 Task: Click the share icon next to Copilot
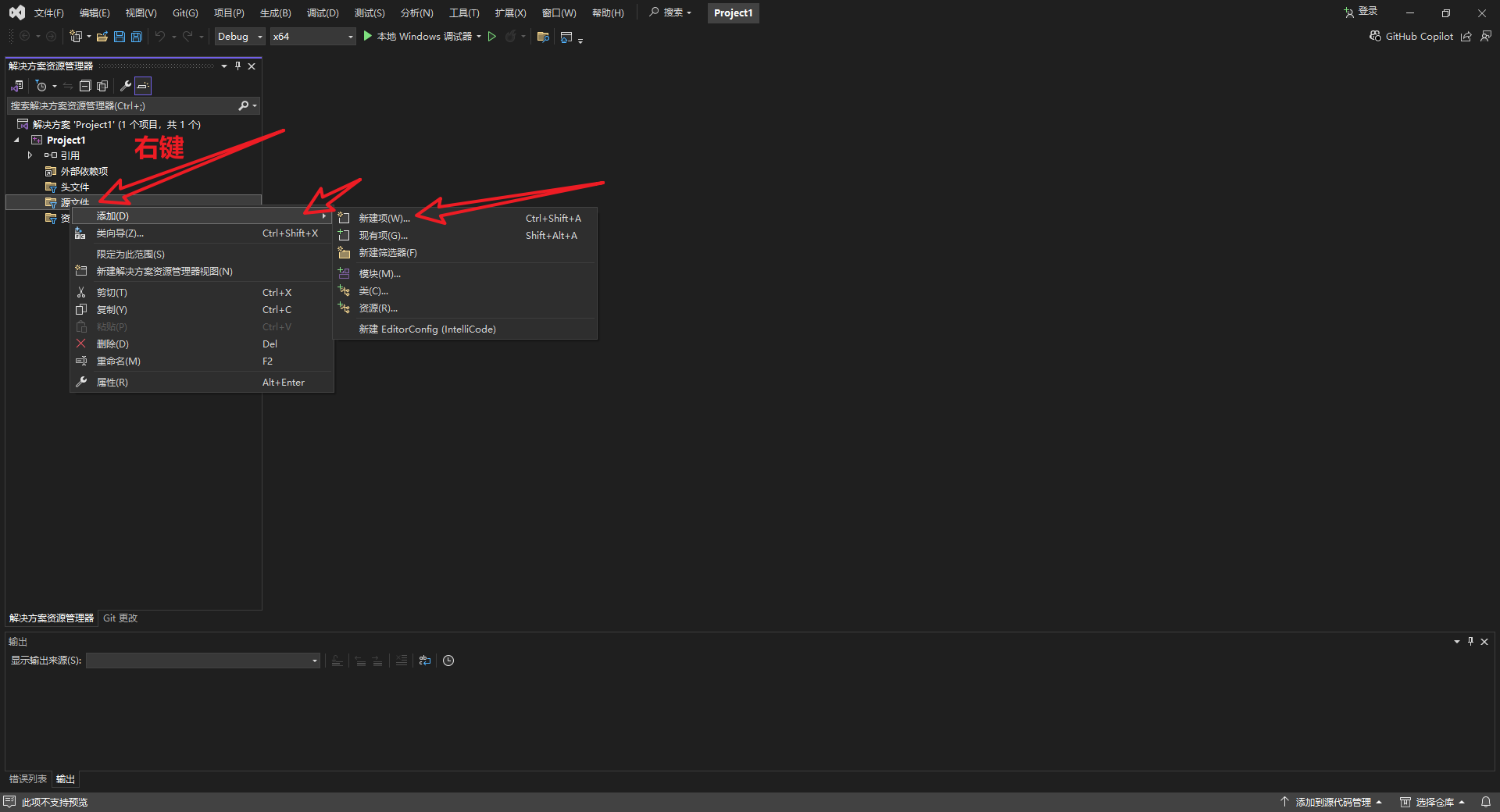(1466, 36)
